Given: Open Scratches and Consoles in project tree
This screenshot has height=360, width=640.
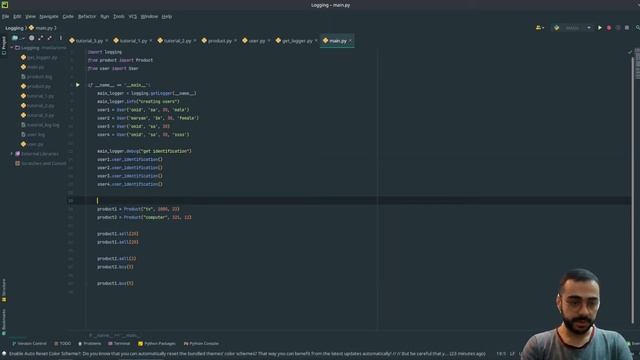Looking at the screenshot, I should (40, 163).
